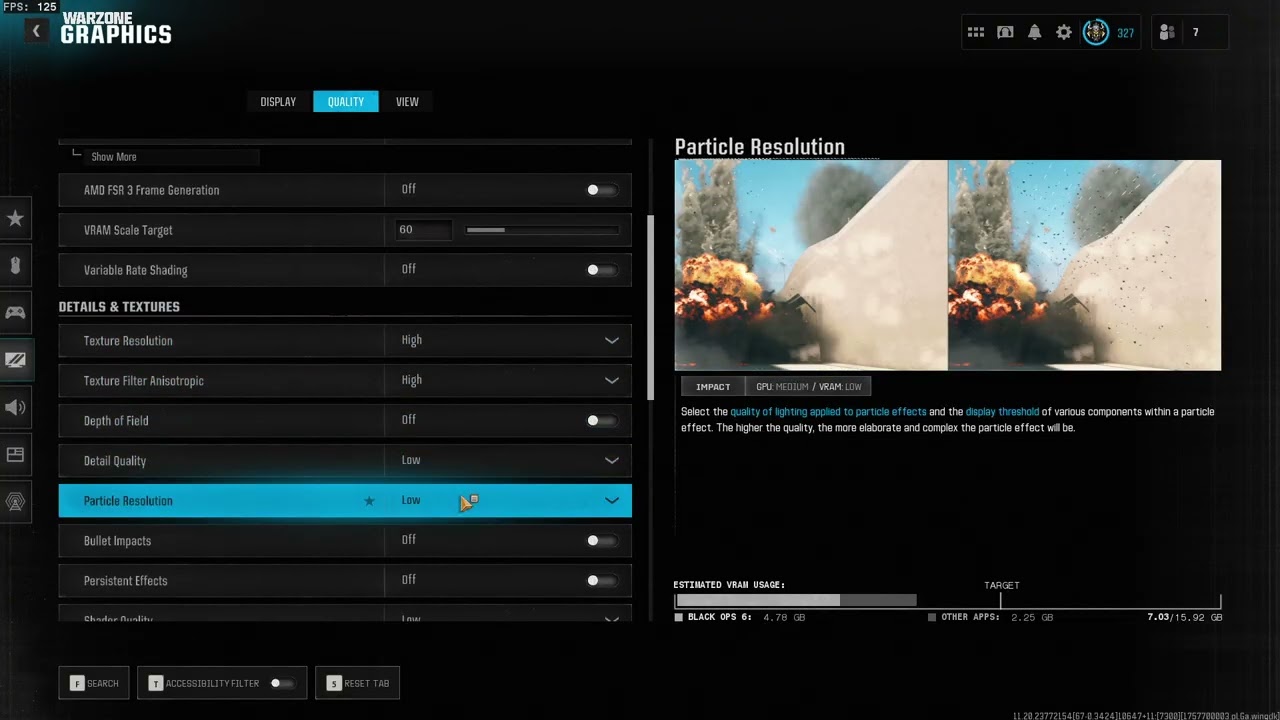
Task: Select the Audio speaker sidebar icon
Action: click(15, 407)
